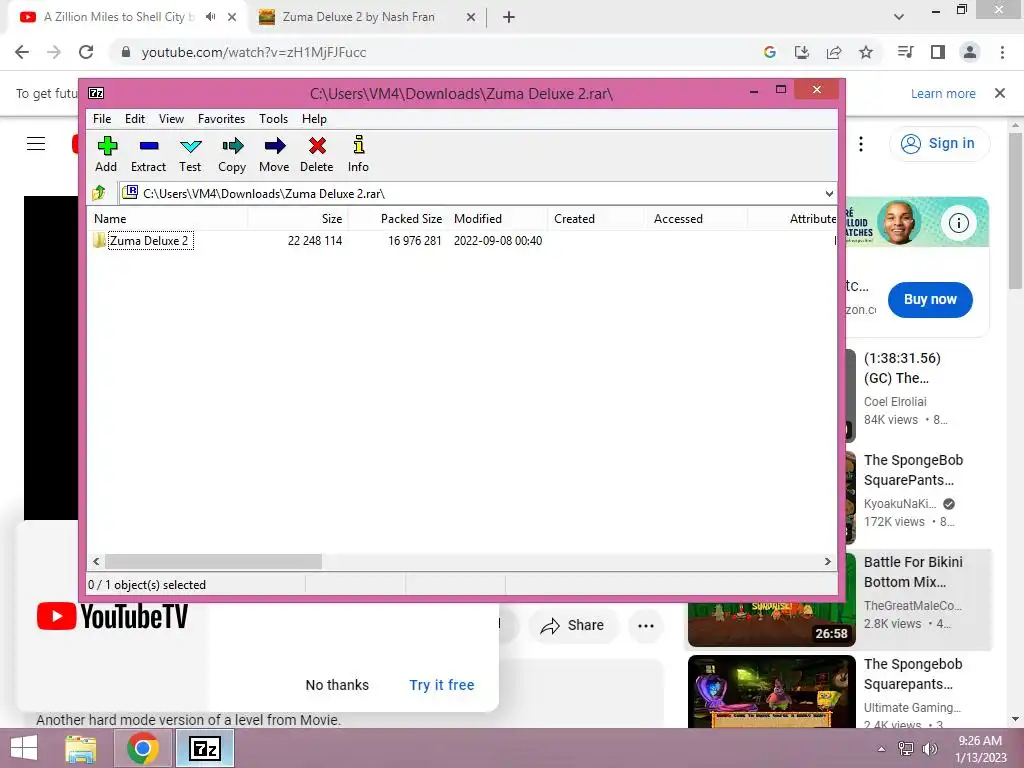Screen dimensions: 1024x768
Task: Sort by the Accessed column header
Action: [697, 219]
